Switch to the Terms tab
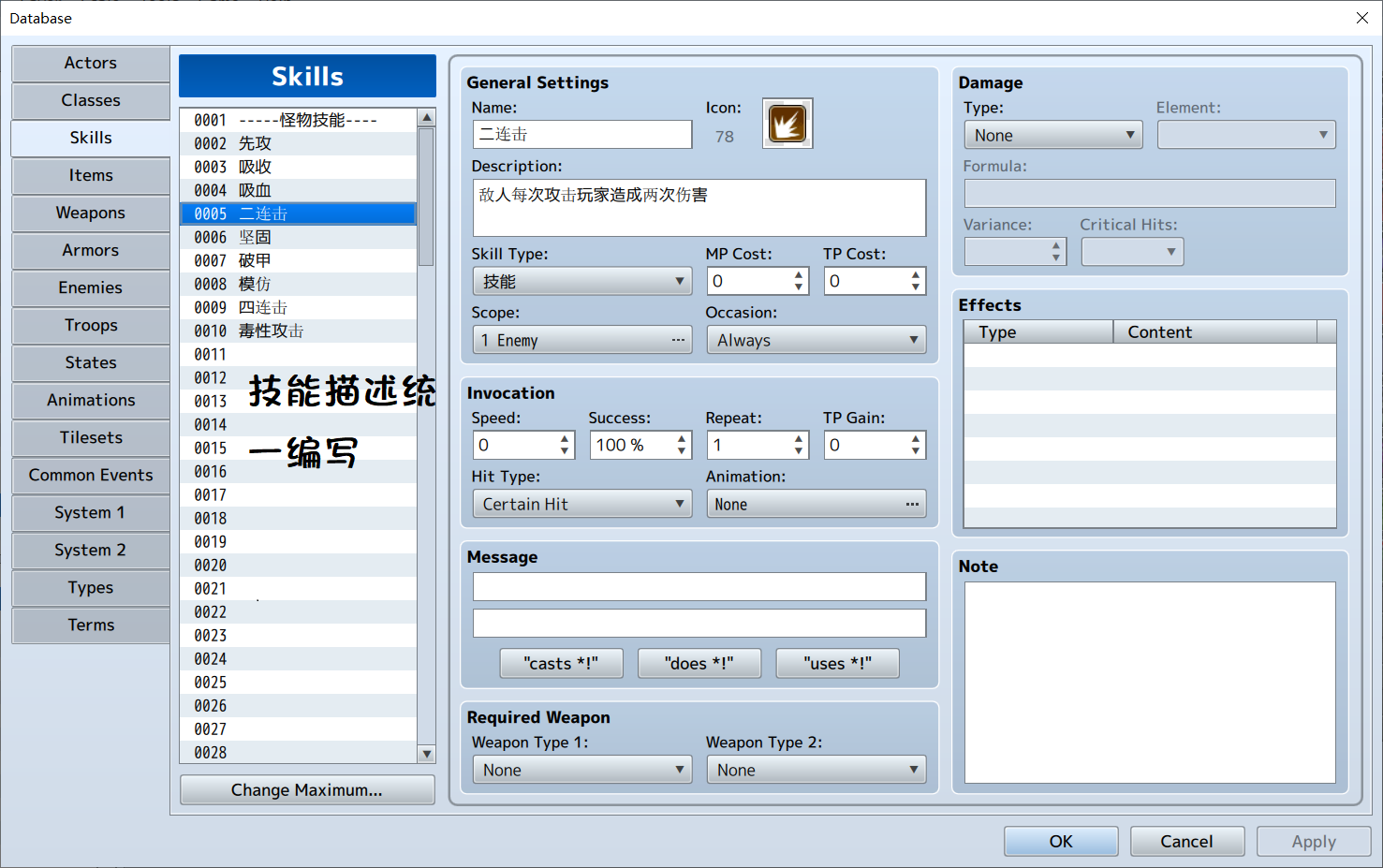This screenshot has height=868, width=1383. [x=91, y=625]
